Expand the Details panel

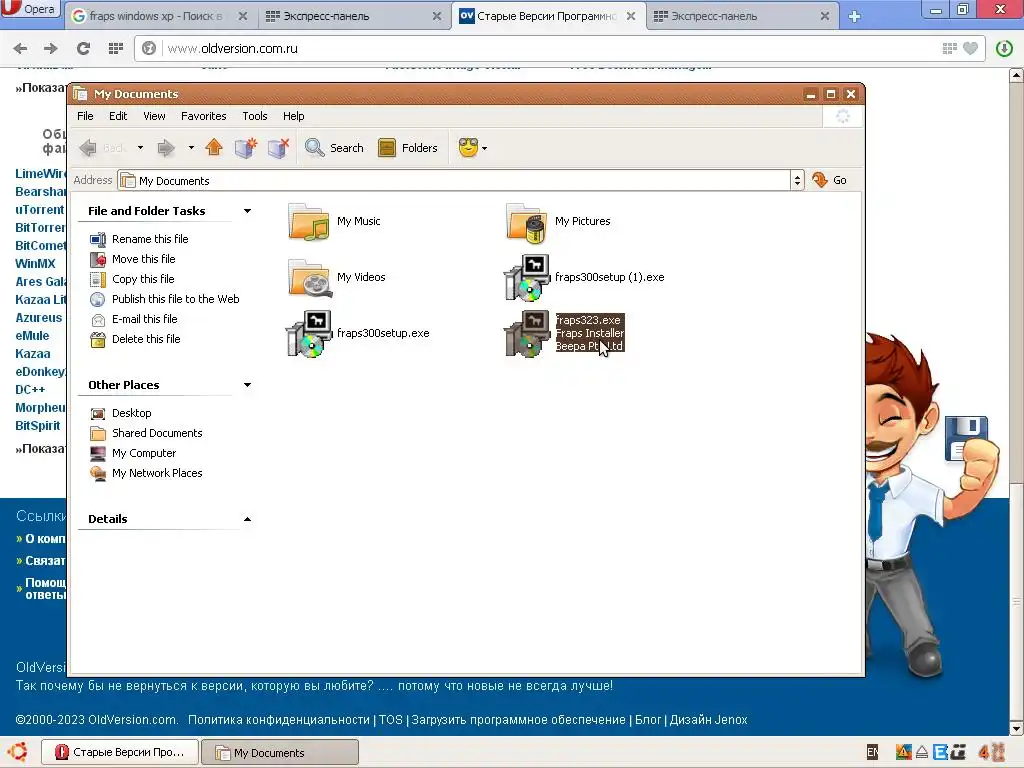click(248, 519)
